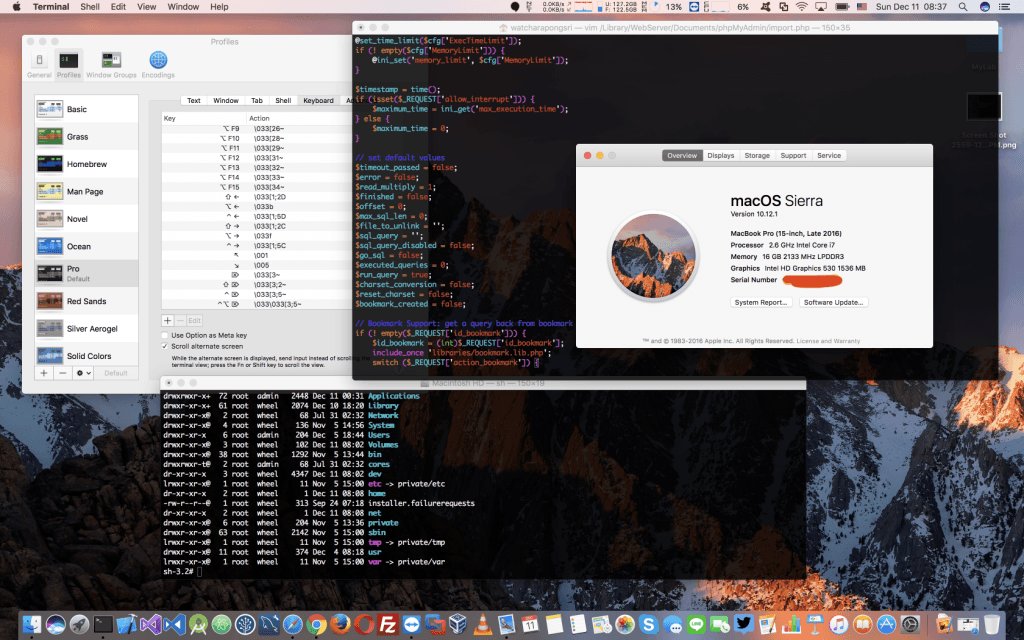Select the Red Sands profile
Screen dimensions: 1024x640
[x=86, y=301]
